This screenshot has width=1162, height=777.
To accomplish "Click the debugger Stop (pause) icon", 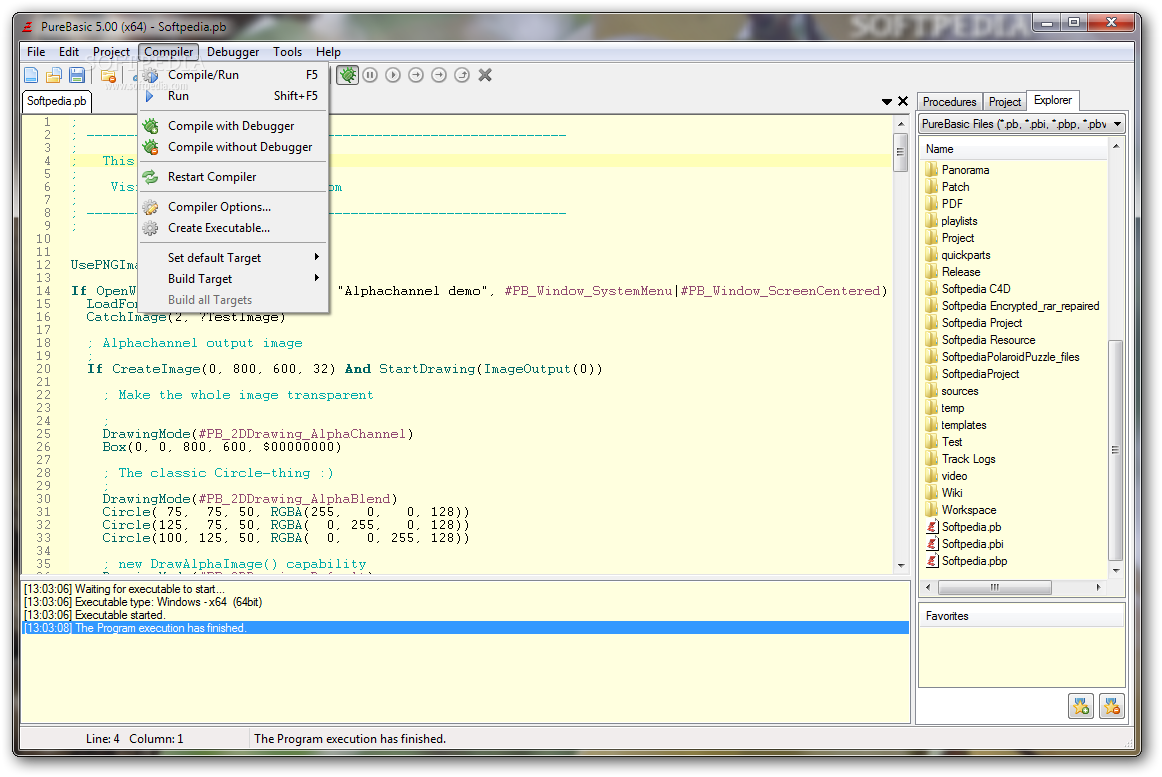I will 371,75.
